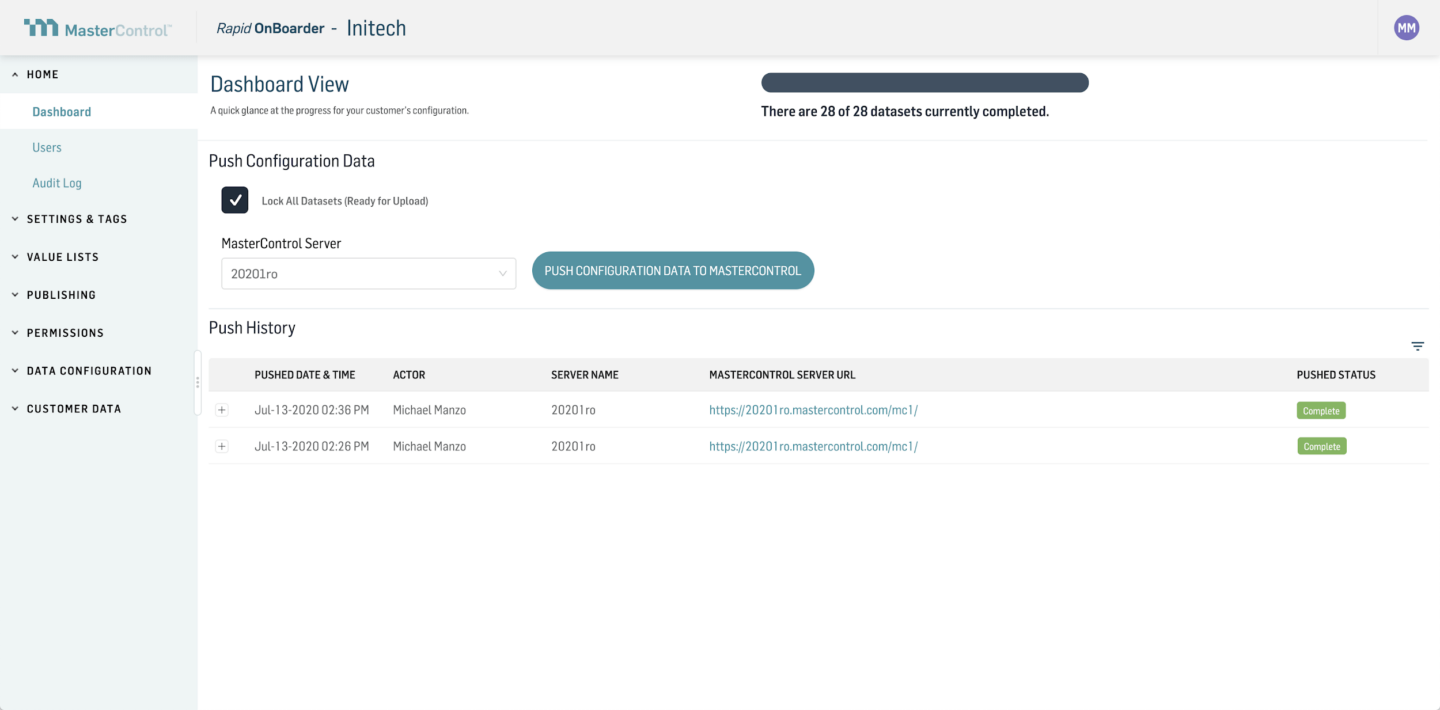Click the green Complete status badge on first row
The height and width of the screenshot is (710, 1440).
point(1321,410)
